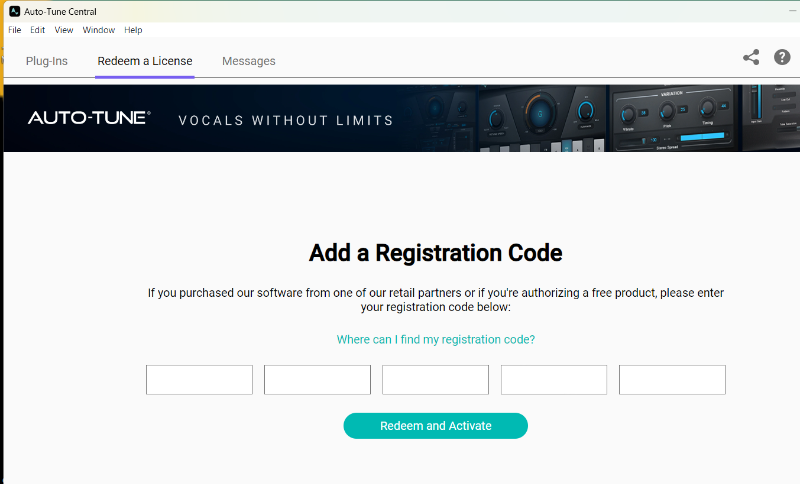800x484 pixels.
Task: Open the Window menu
Action: [x=99, y=30]
